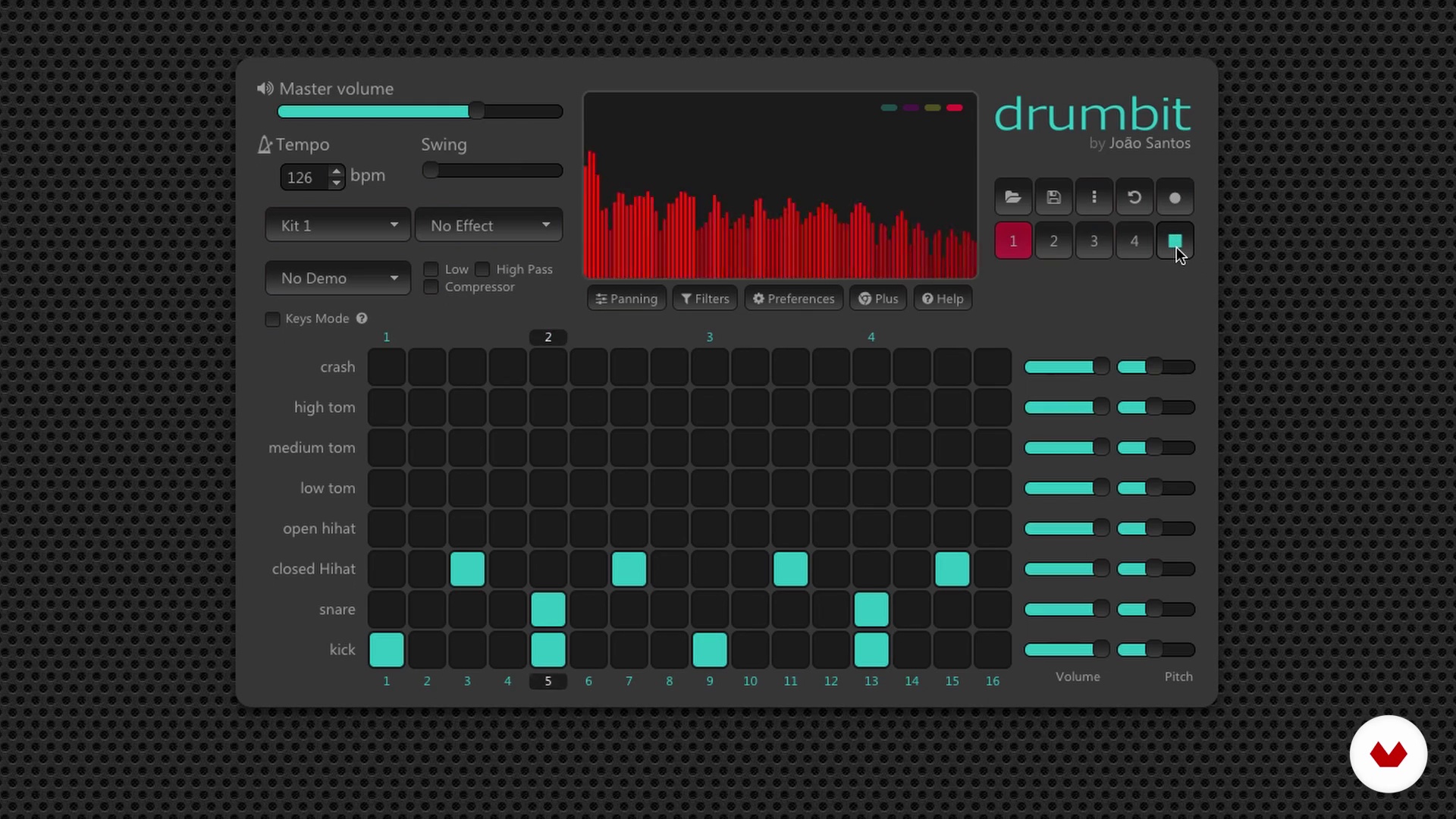Click the master volume speaker icon
1456x819 pixels.
265,89
